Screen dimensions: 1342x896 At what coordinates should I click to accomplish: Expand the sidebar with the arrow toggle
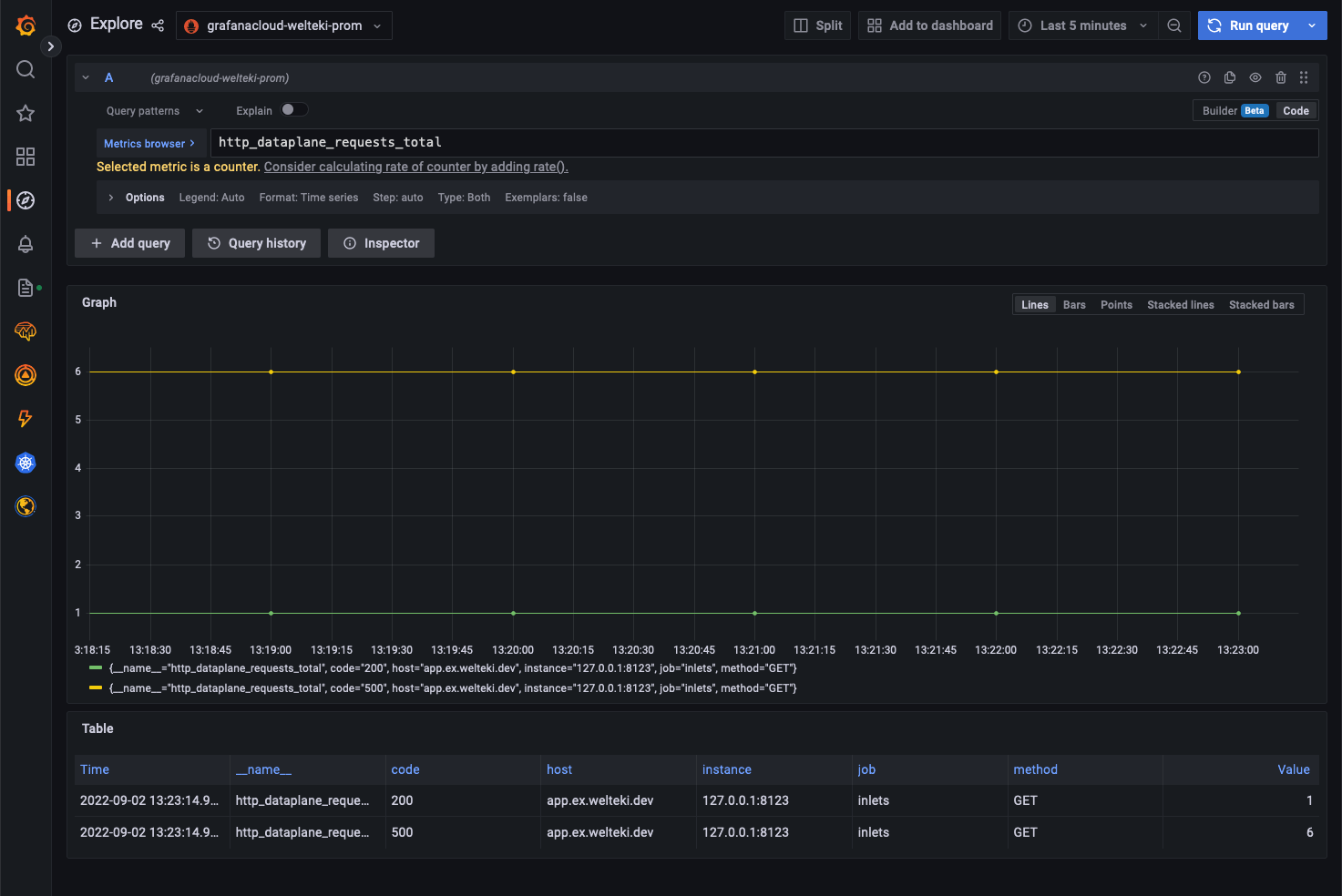[x=51, y=46]
